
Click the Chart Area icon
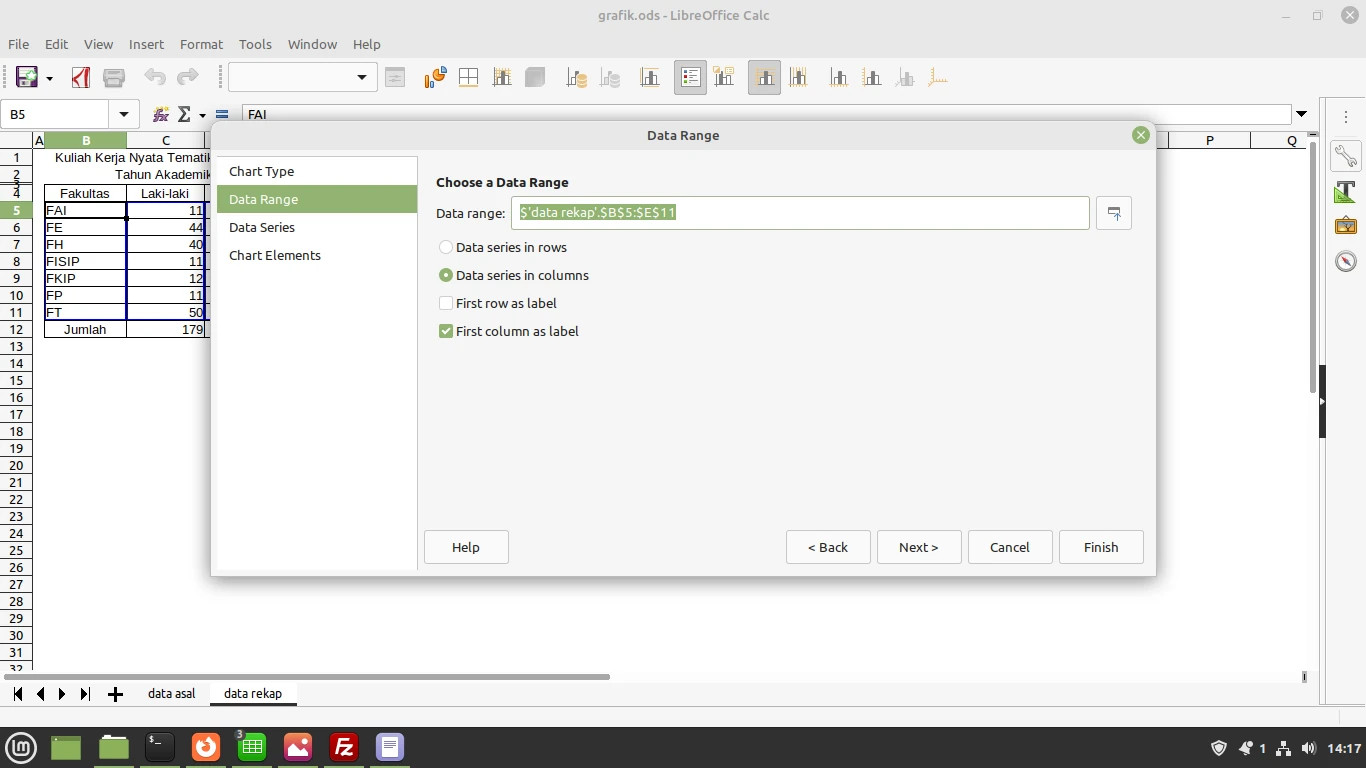[x=468, y=78]
